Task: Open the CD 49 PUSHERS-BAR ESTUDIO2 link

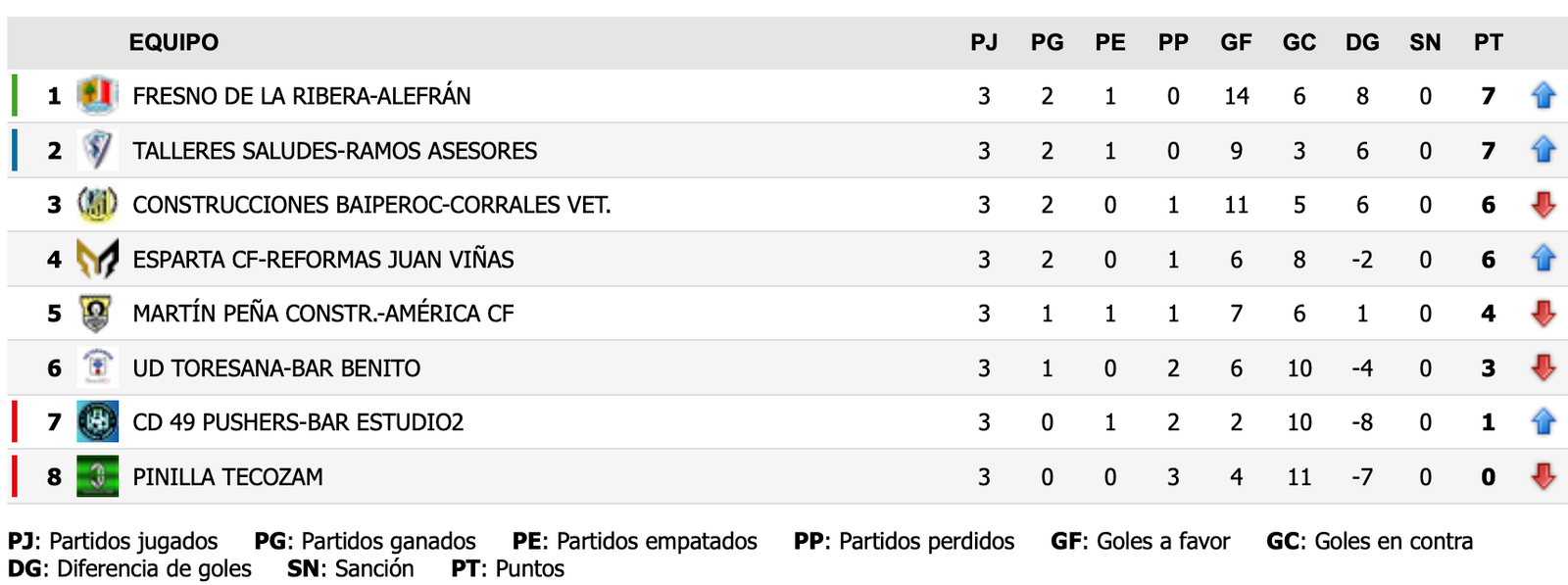Action: (298, 422)
